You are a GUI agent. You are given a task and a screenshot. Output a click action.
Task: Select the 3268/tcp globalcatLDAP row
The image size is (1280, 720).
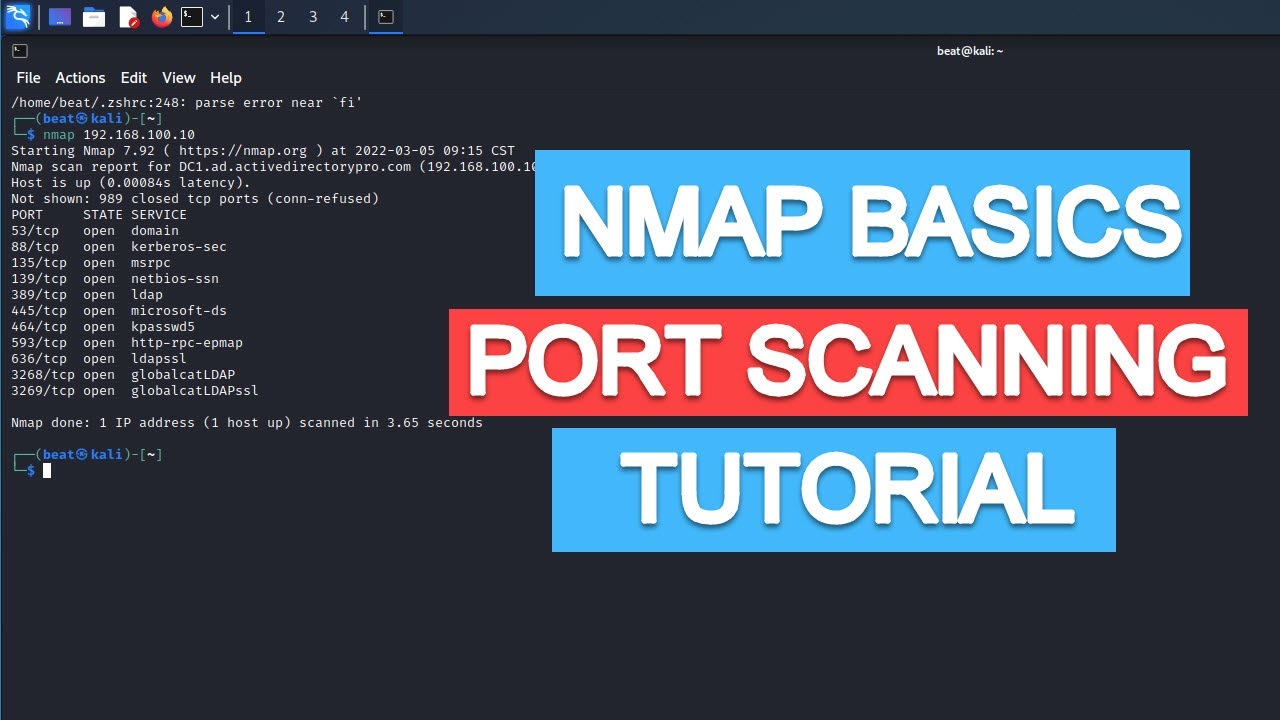pyautogui.click(x=123, y=375)
